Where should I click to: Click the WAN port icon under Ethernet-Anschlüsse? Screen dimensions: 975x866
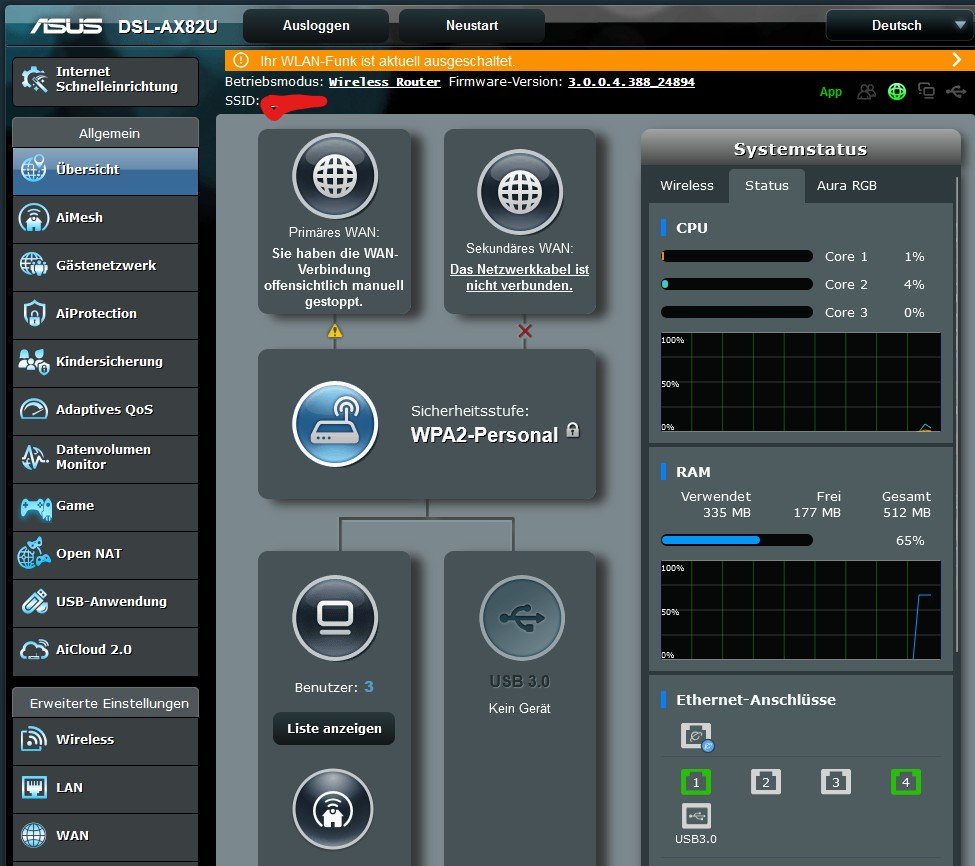coord(696,737)
